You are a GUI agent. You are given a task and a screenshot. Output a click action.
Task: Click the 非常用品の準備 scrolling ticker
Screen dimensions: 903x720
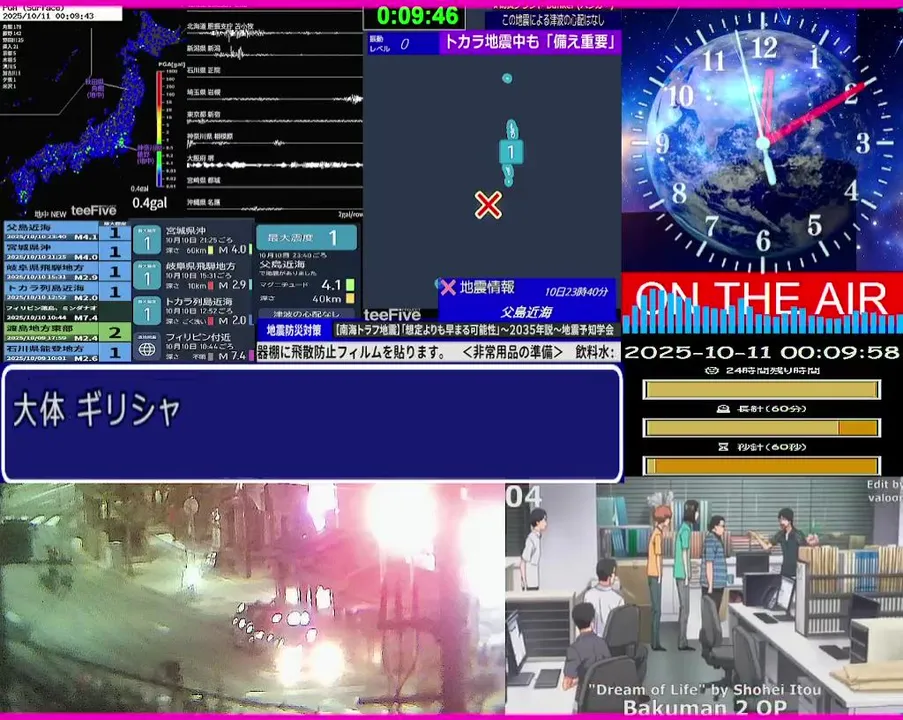tap(438, 352)
